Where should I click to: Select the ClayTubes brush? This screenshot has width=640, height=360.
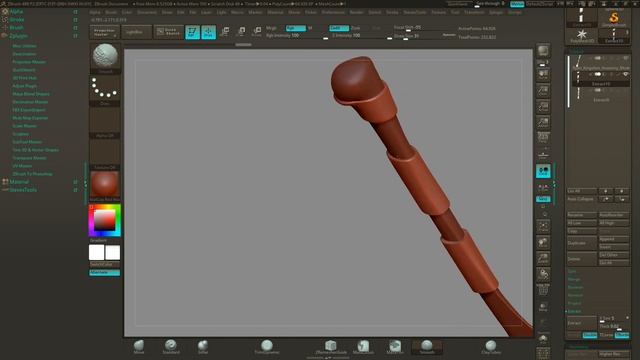tap(491, 347)
